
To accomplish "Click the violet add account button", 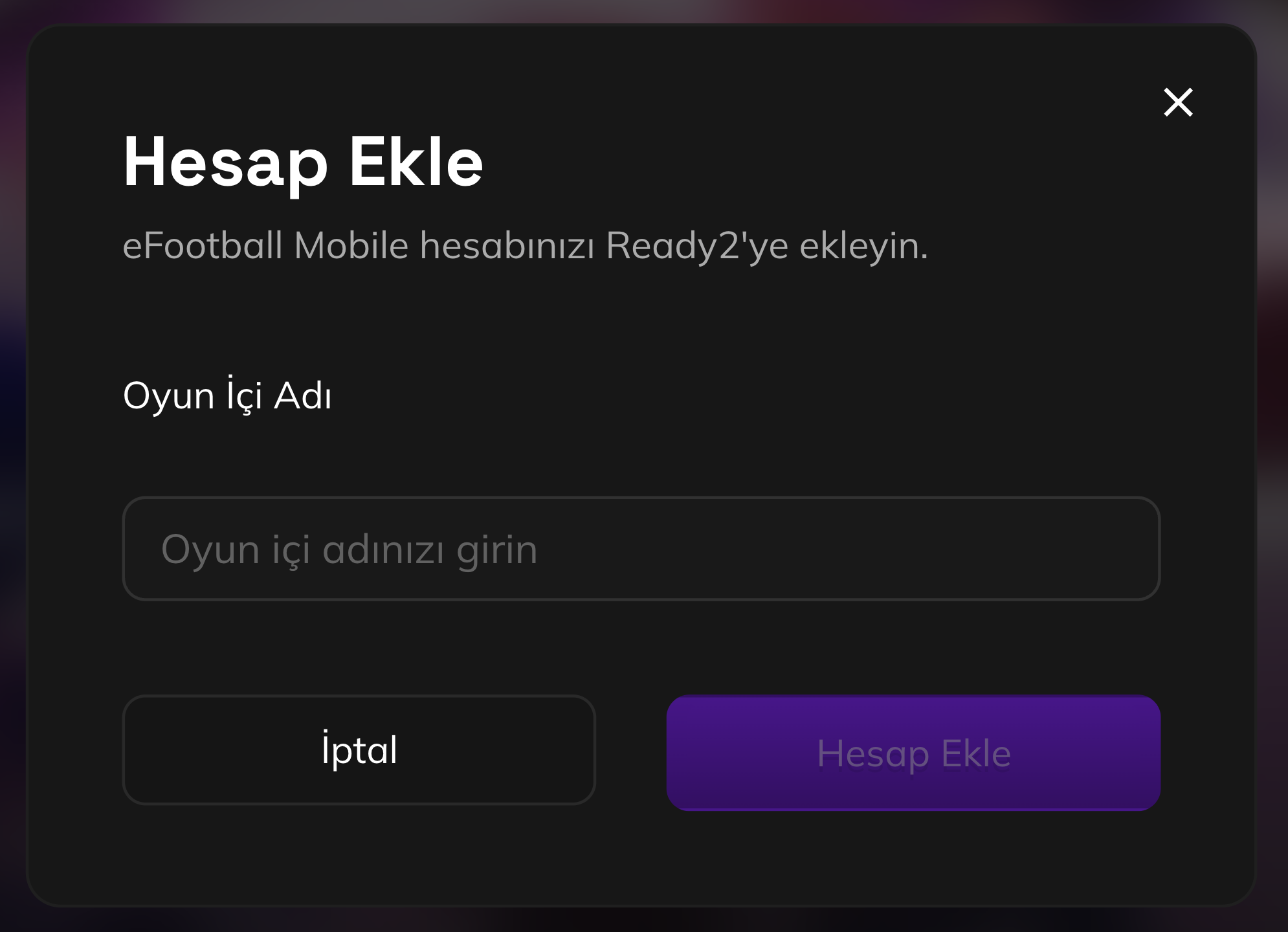I will click(x=913, y=753).
